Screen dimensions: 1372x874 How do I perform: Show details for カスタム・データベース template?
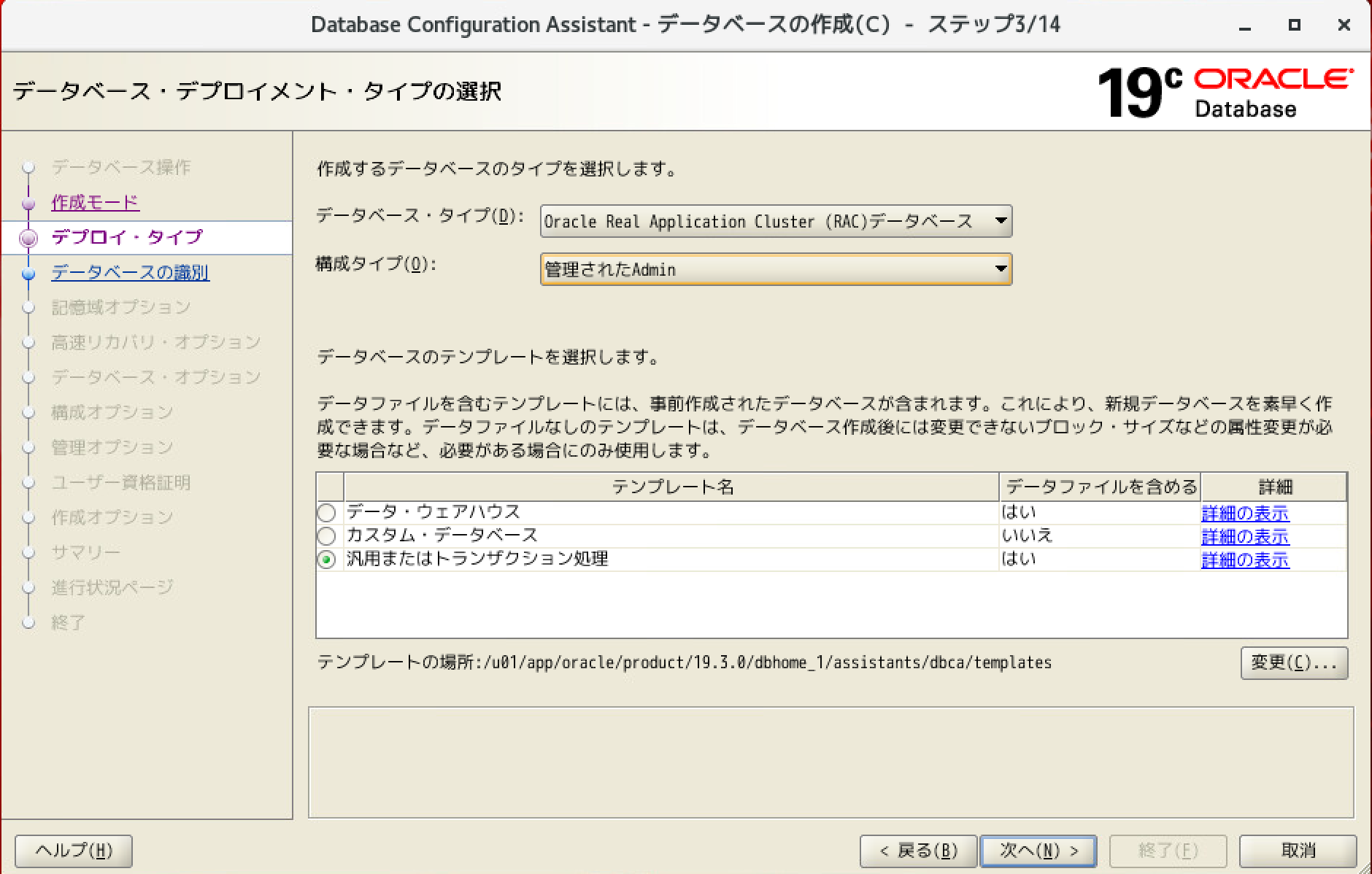(x=1244, y=536)
